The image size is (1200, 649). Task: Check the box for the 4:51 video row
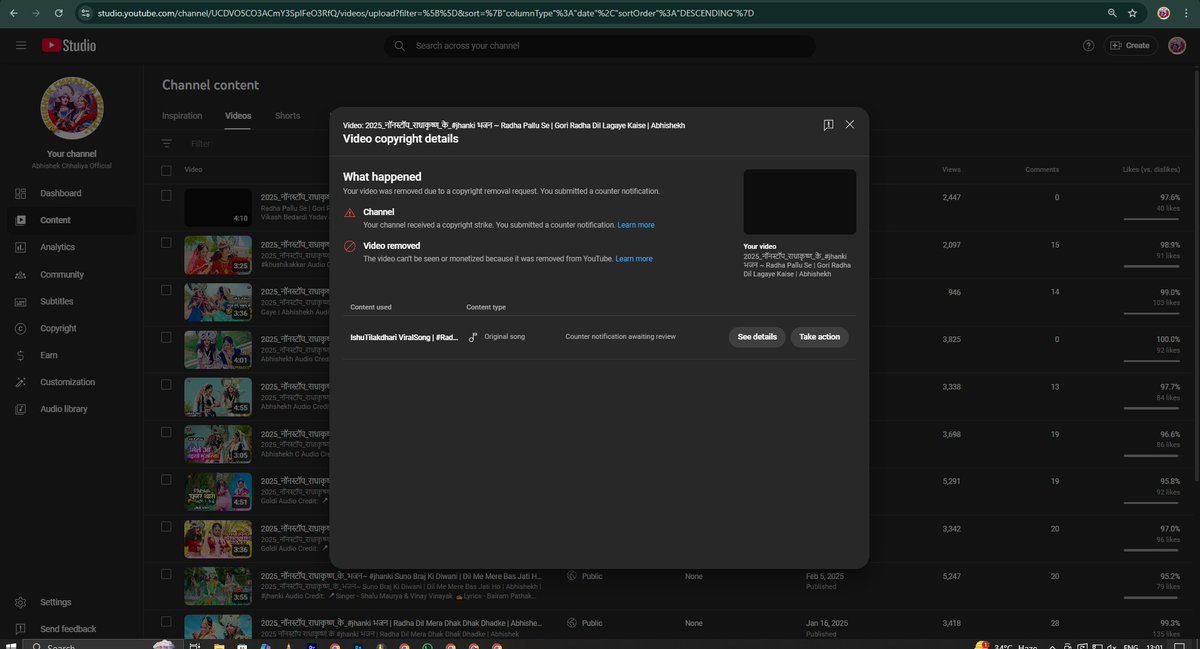pyautogui.click(x=167, y=479)
